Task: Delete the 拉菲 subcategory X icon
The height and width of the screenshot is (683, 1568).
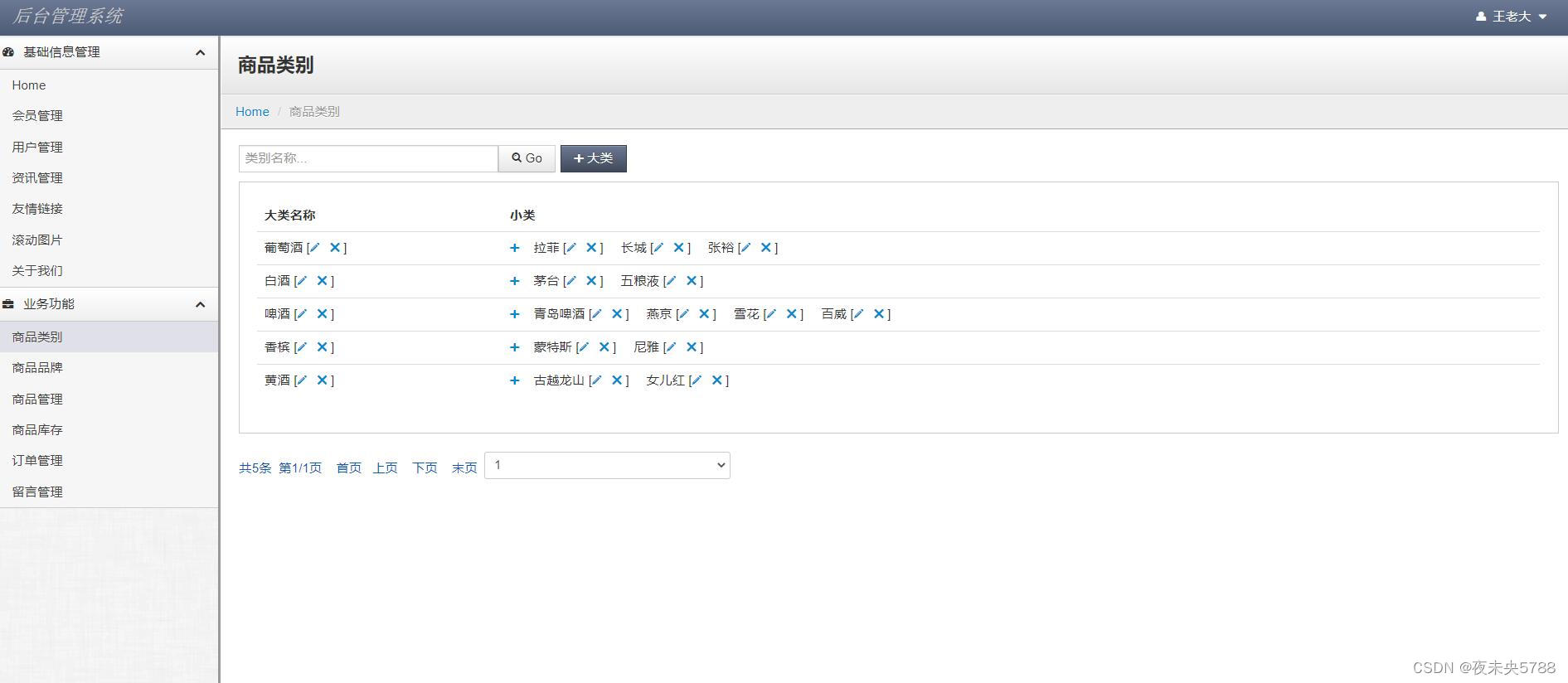Action: tap(591, 248)
